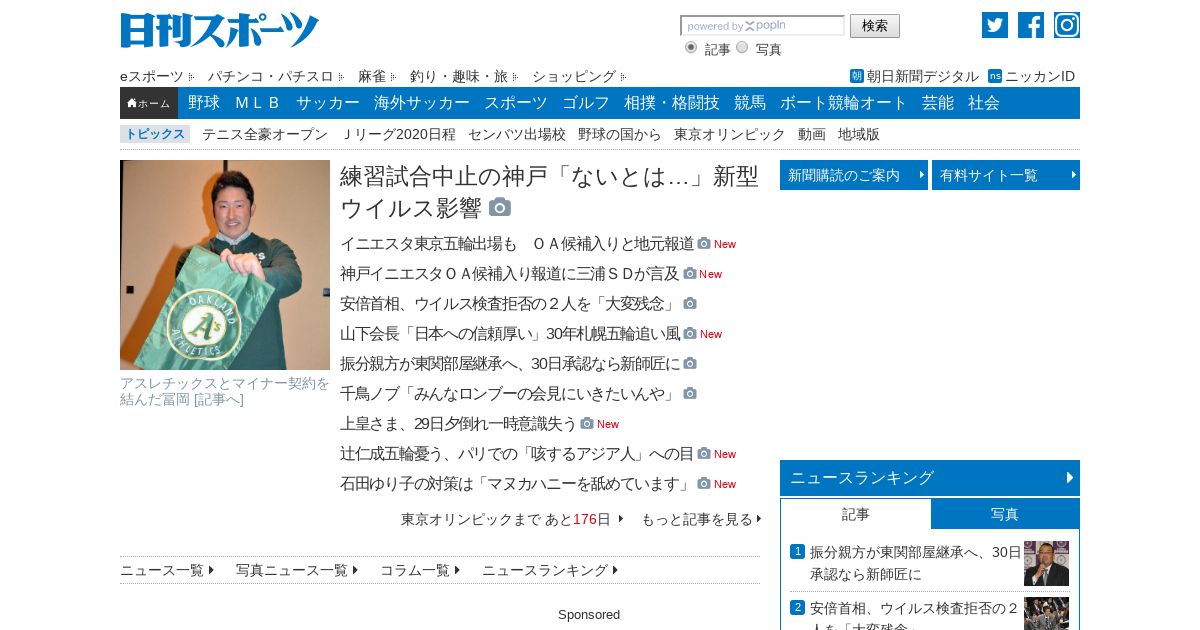Open the 海外サッカー menu
This screenshot has height=630, width=1200.
[422, 103]
